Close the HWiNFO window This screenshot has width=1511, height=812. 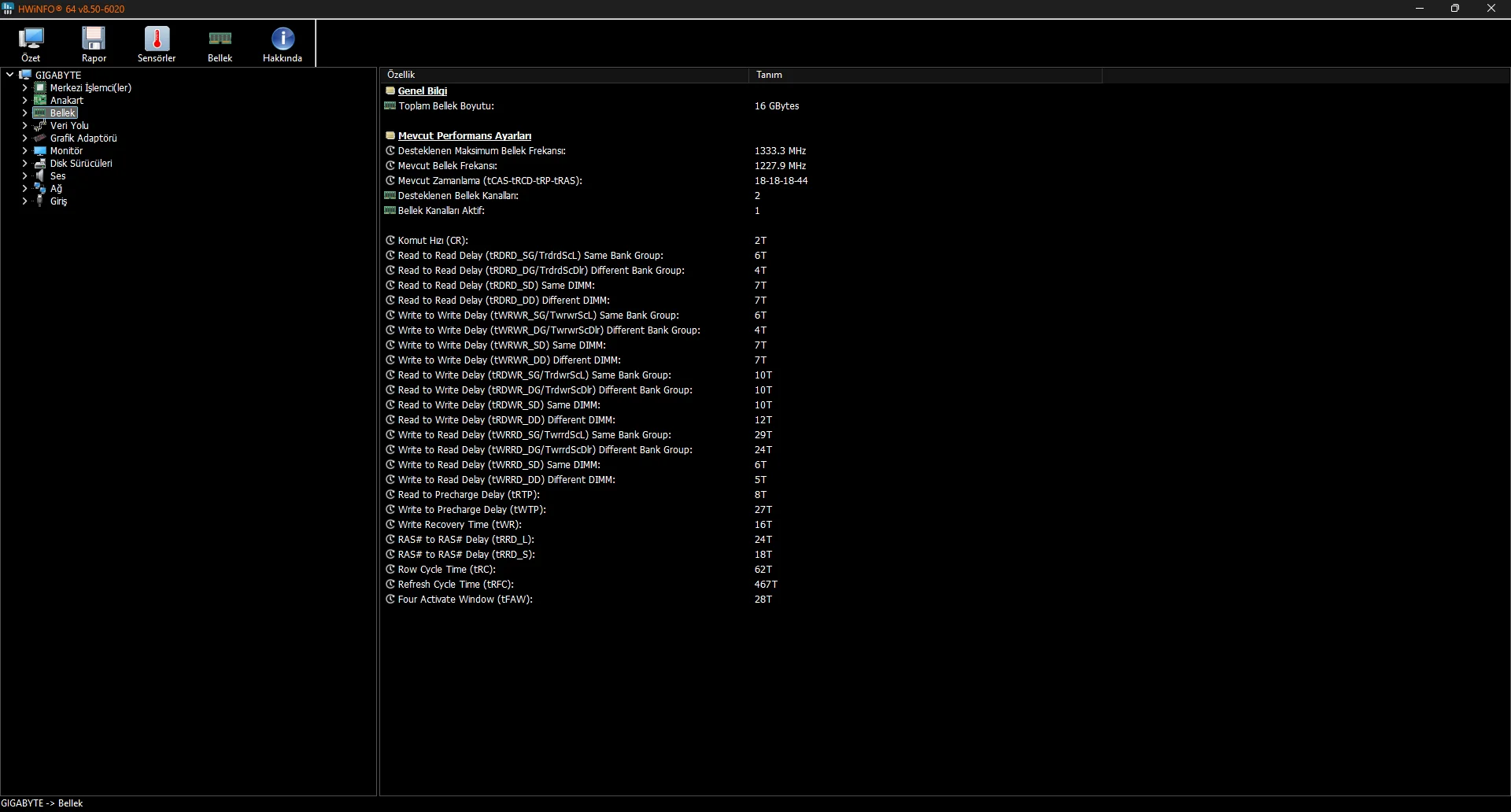coord(1491,9)
